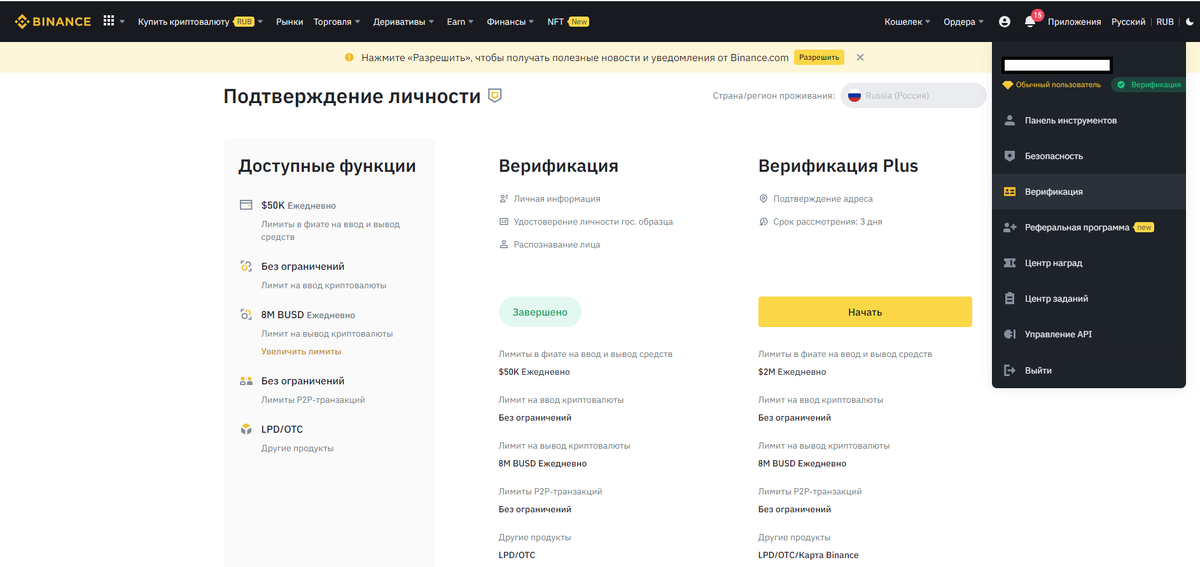Click the Удостоверение личности ID card icon
The width and height of the screenshot is (1200, 567).
504,221
